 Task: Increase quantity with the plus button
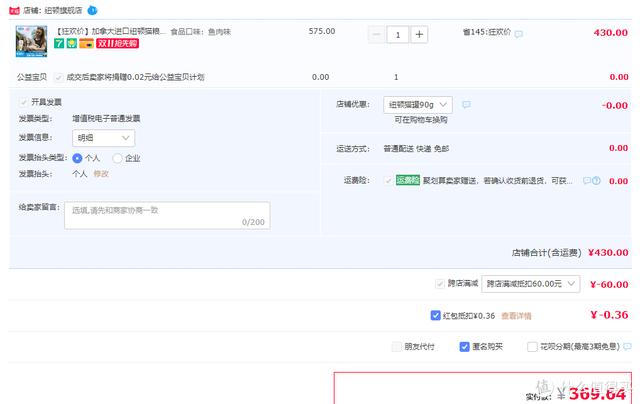click(x=419, y=35)
